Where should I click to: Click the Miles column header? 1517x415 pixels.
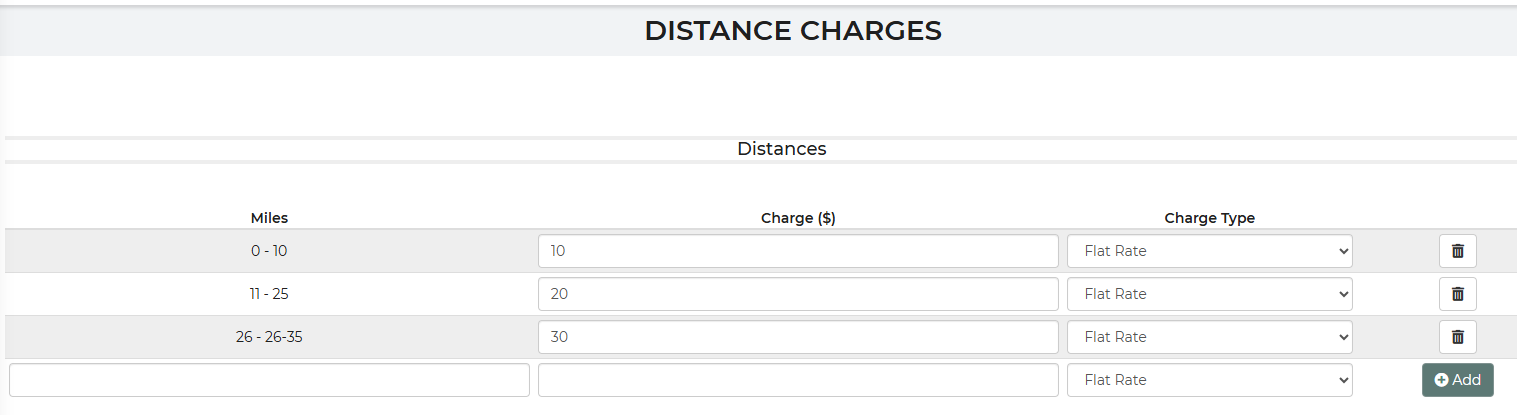[x=269, y=218]
